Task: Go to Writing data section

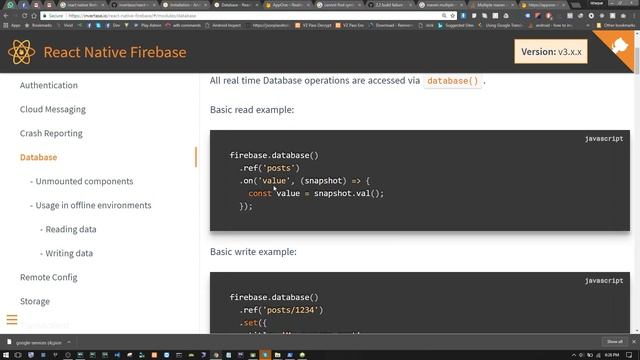Action: tap(69, 253)
